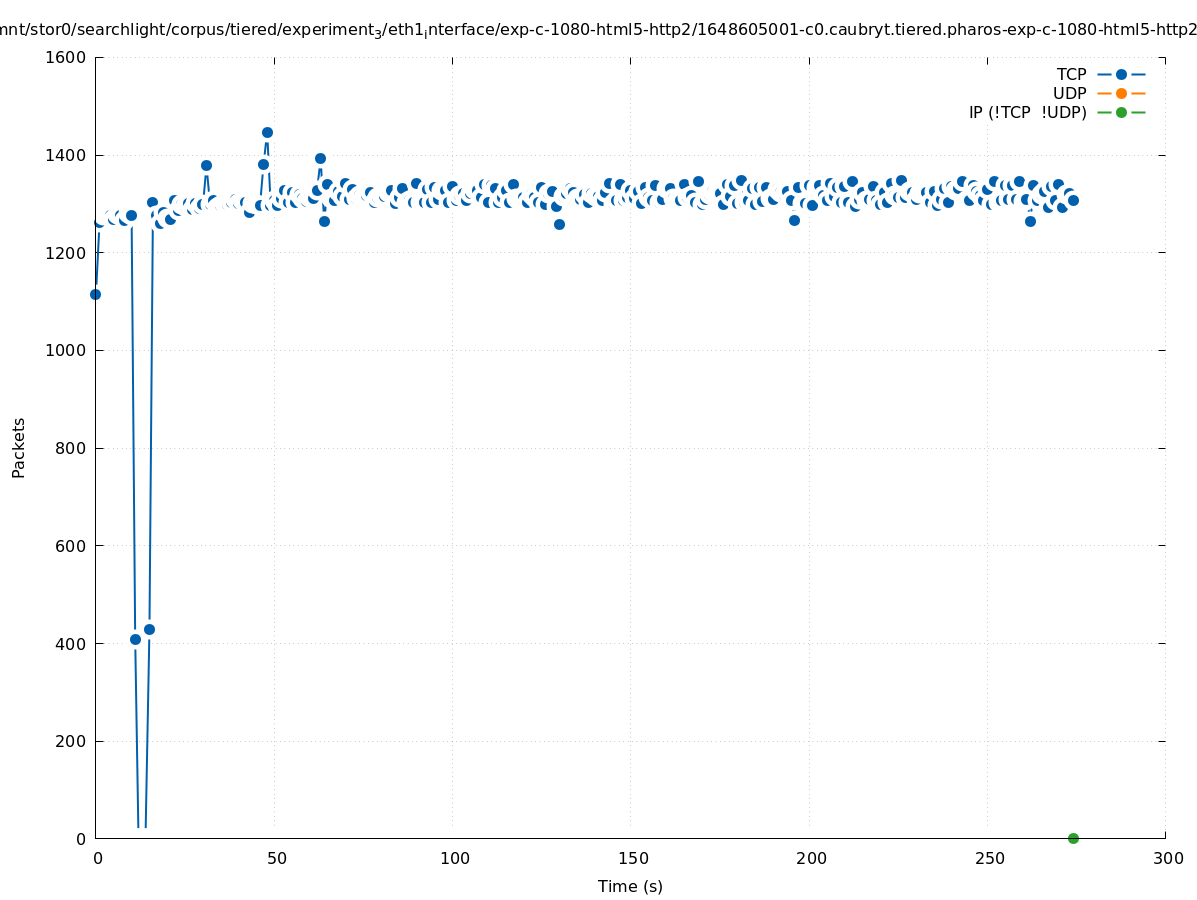Click the blue TCP legend marker

point(1121,75)
